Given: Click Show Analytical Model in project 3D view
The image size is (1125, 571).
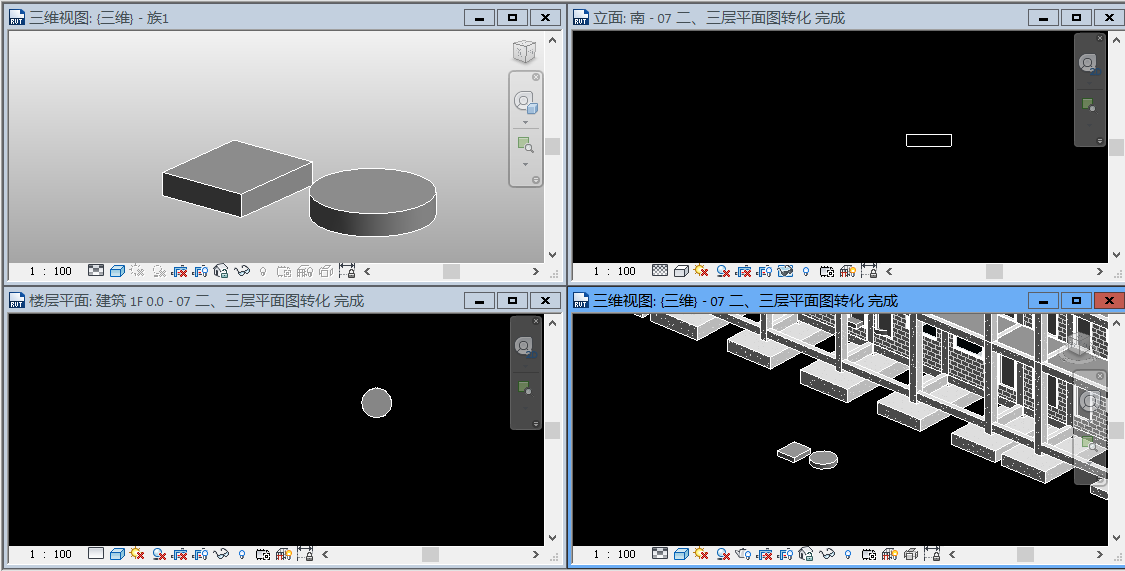Looking at the screenshot, I should [x=890, y=554].
